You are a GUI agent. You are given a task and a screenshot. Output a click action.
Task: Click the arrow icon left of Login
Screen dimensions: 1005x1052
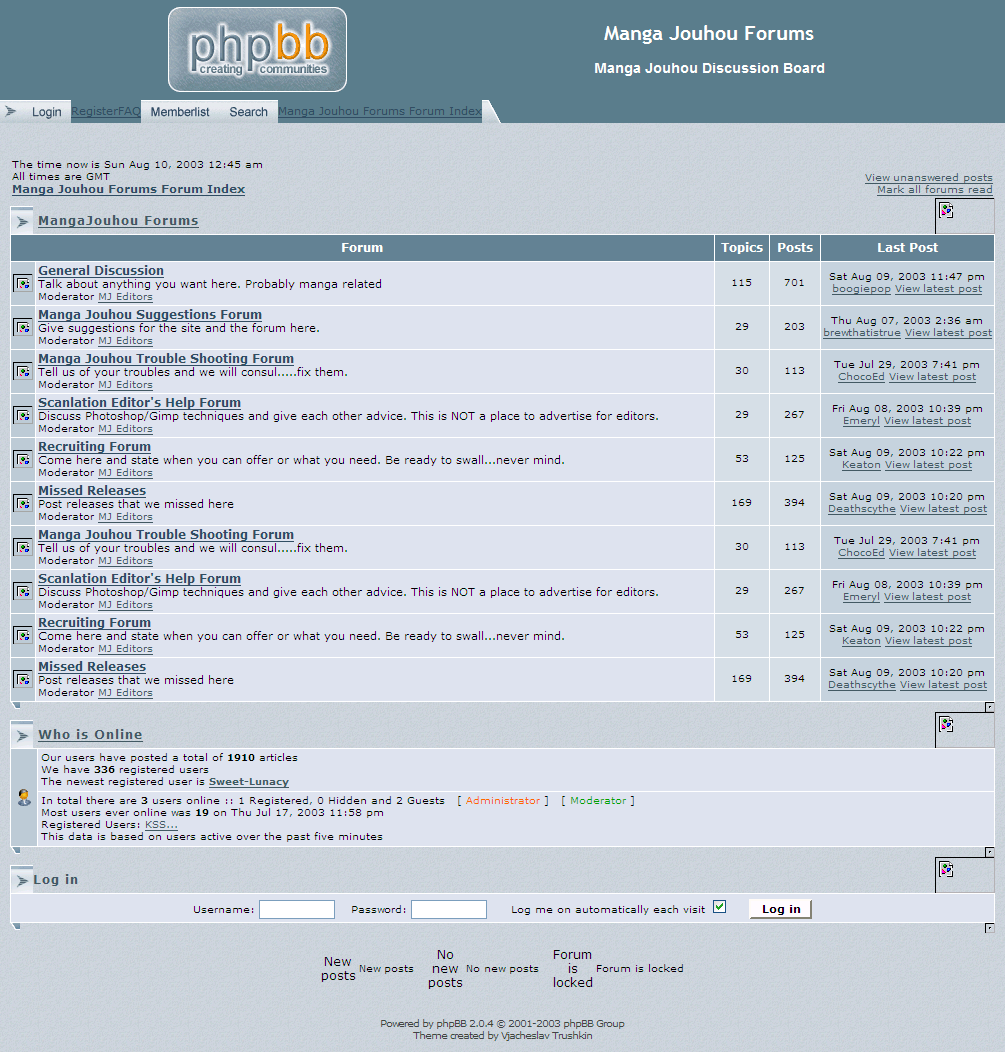click(11, 111)
